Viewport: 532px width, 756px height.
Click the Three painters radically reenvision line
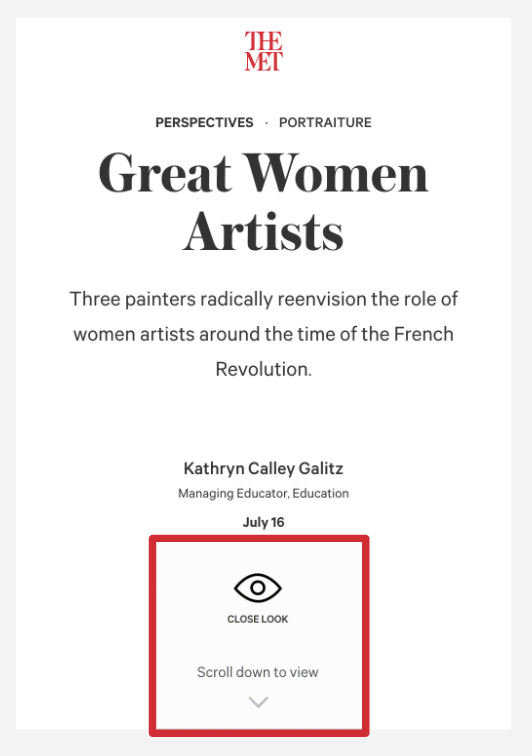point(263,299)
